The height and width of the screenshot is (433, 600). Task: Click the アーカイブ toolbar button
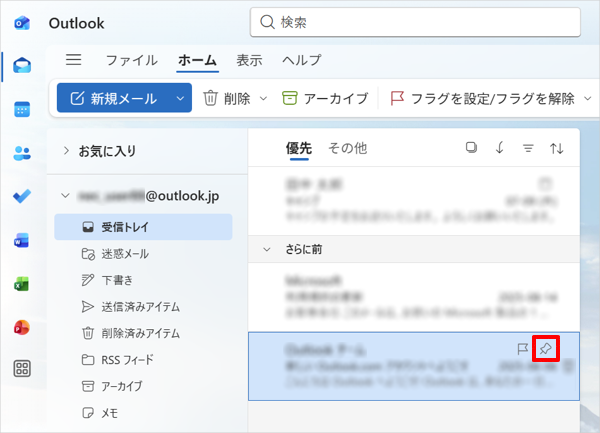click(x=325, y=98)
